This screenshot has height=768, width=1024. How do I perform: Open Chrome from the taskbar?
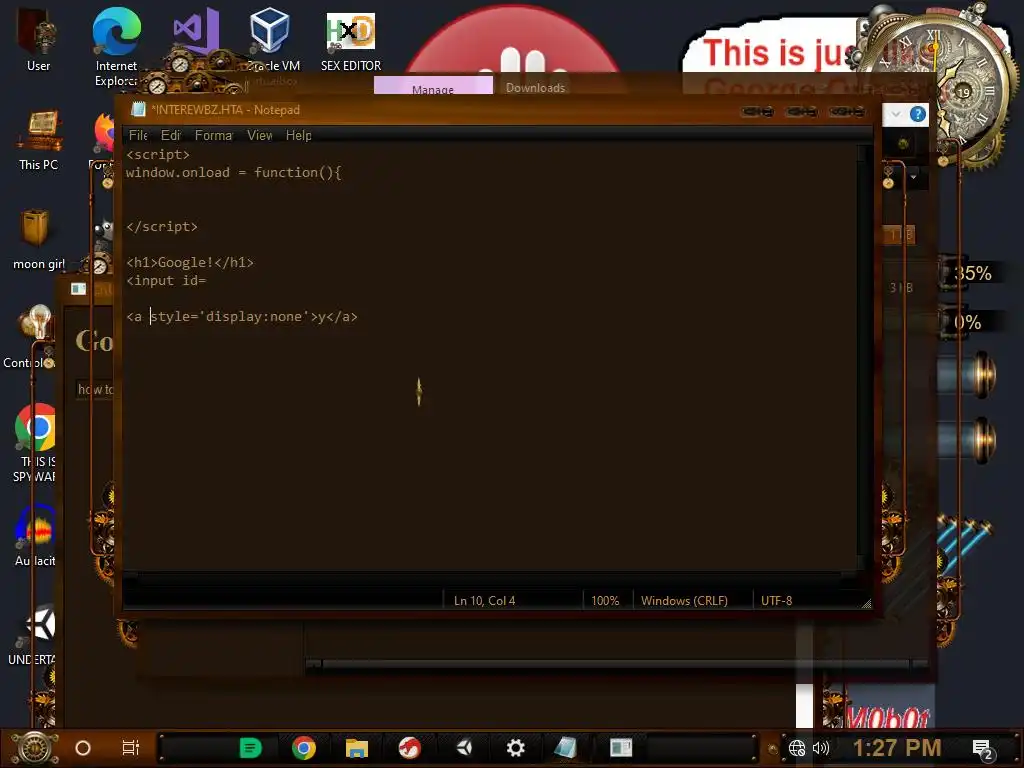pos(304,748)
